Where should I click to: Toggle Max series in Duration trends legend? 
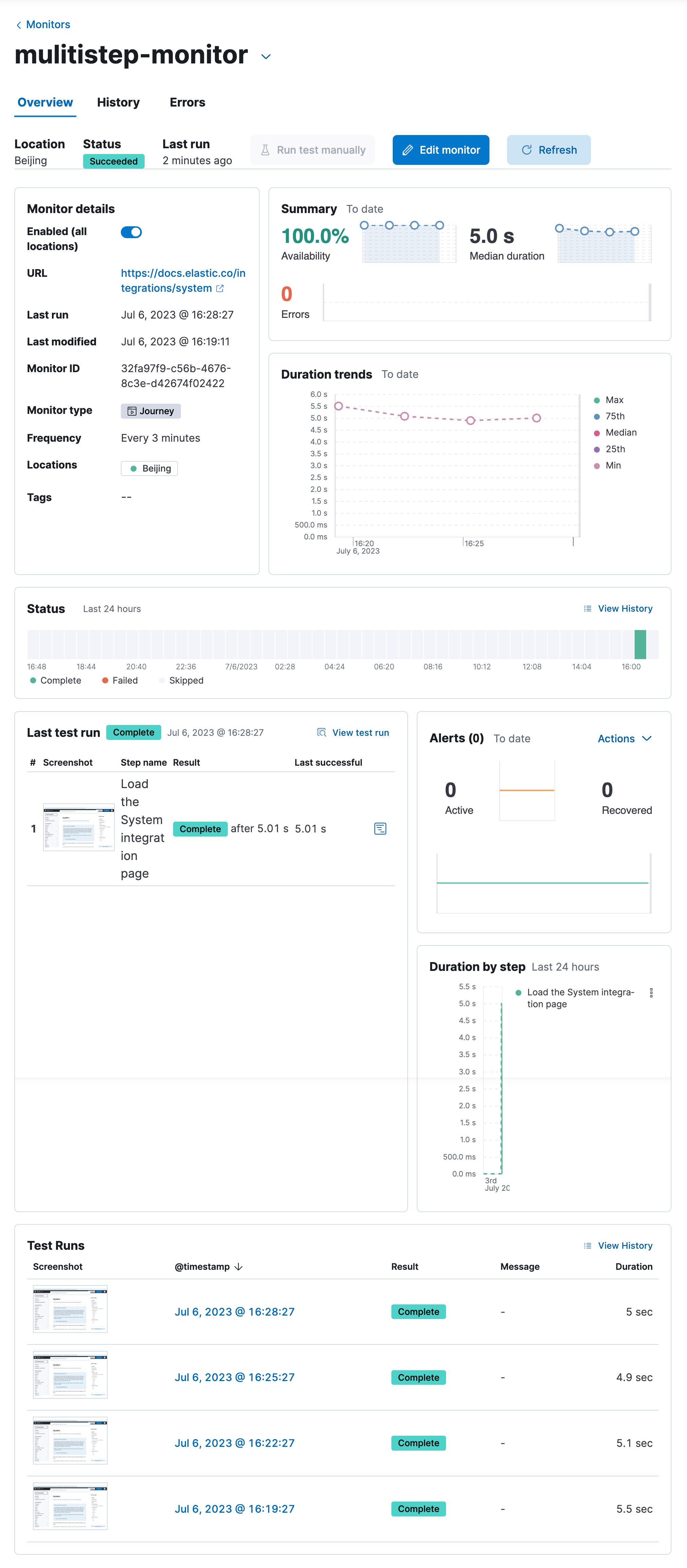tap(614, 400)
